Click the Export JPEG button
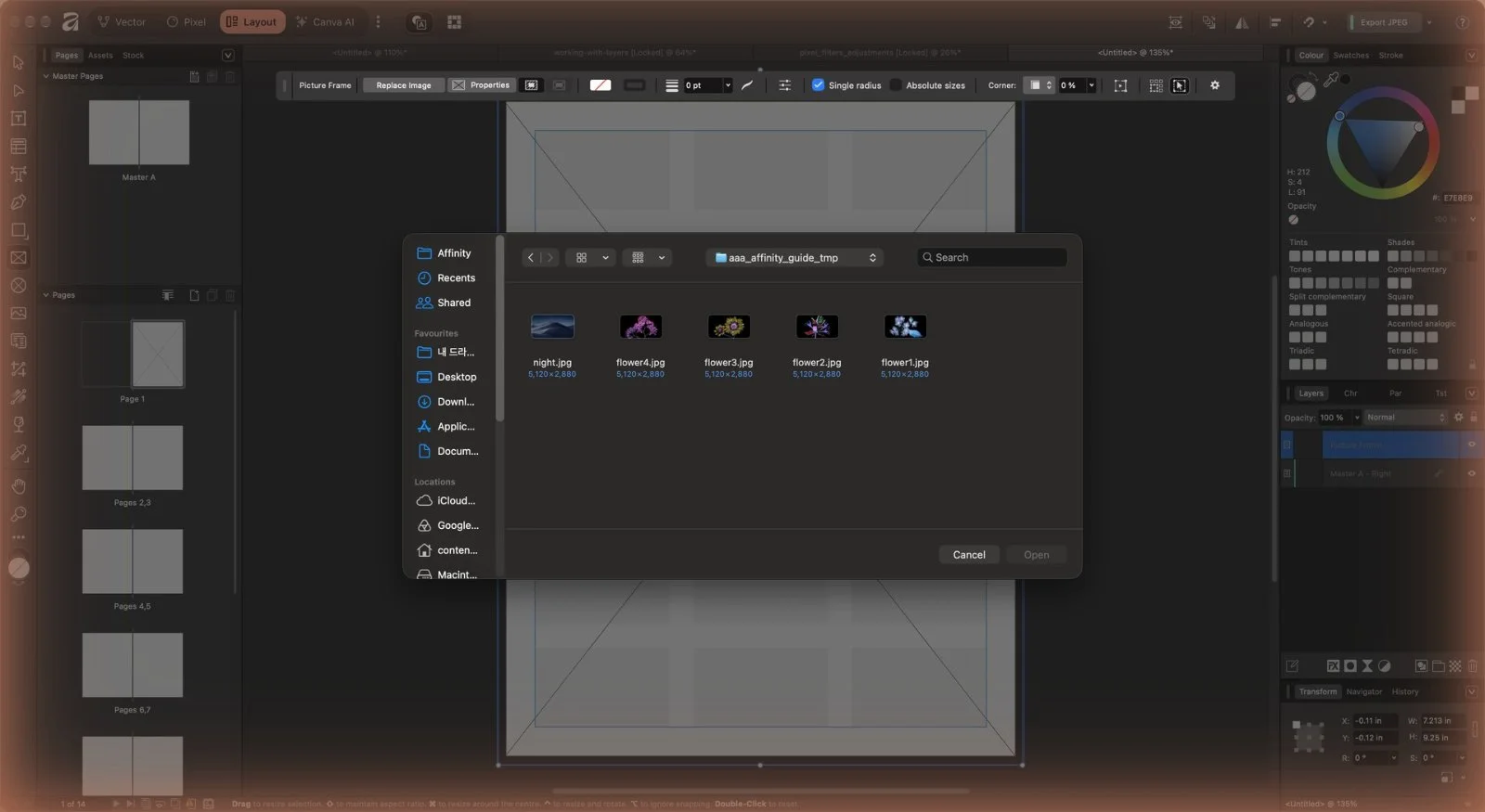Image resolution: width=1485 pixels, height=812 pixels. 1383,22
